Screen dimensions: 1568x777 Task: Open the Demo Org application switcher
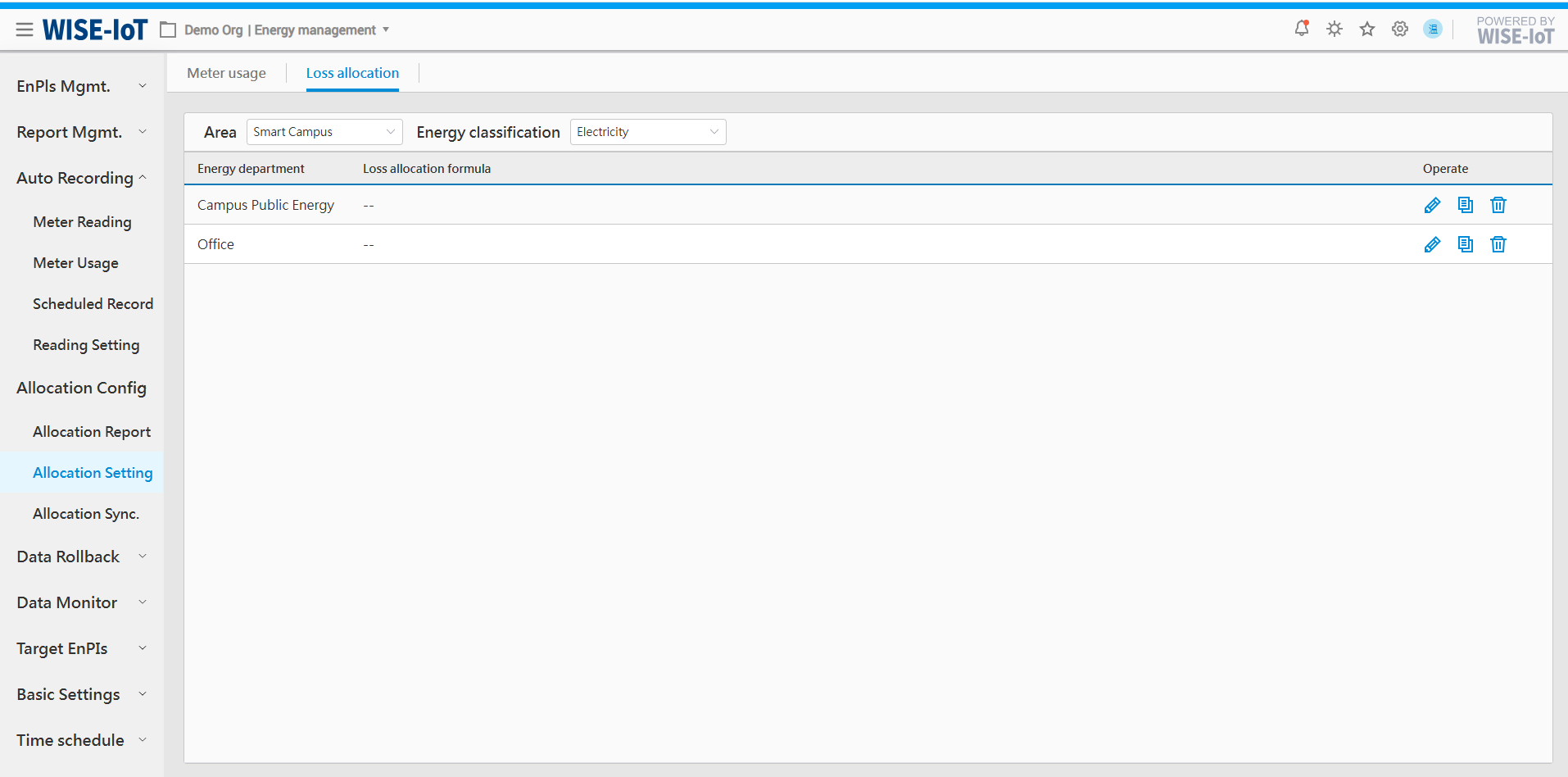click(279, 30)
